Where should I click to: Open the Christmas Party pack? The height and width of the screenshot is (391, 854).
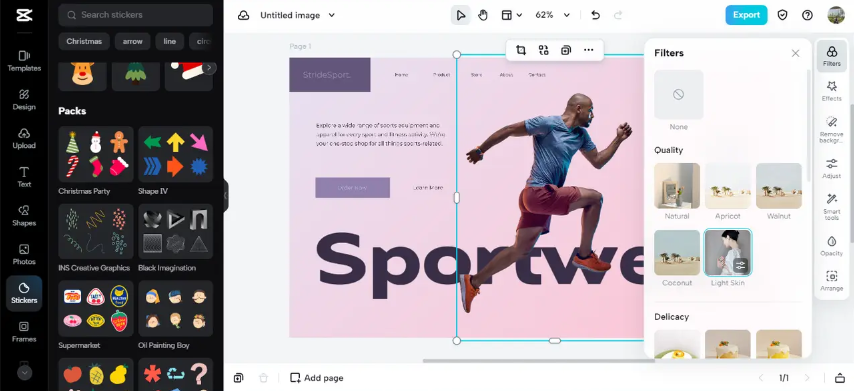96,154
